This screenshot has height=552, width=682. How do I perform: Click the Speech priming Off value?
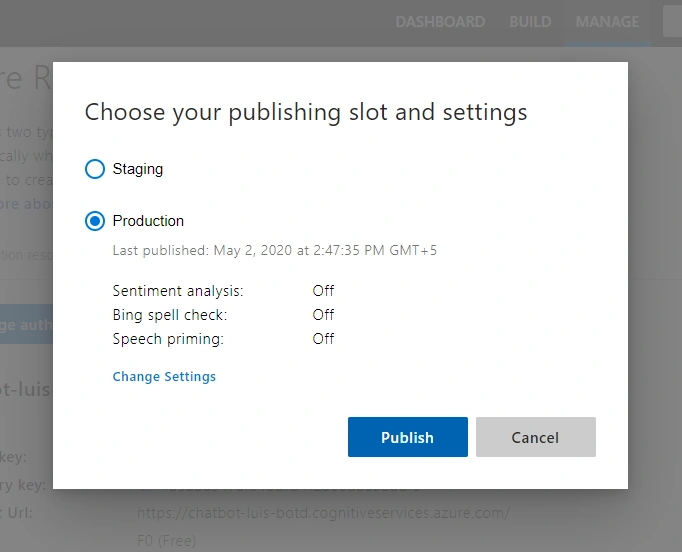pyautogui.click(x=323, y=338)
